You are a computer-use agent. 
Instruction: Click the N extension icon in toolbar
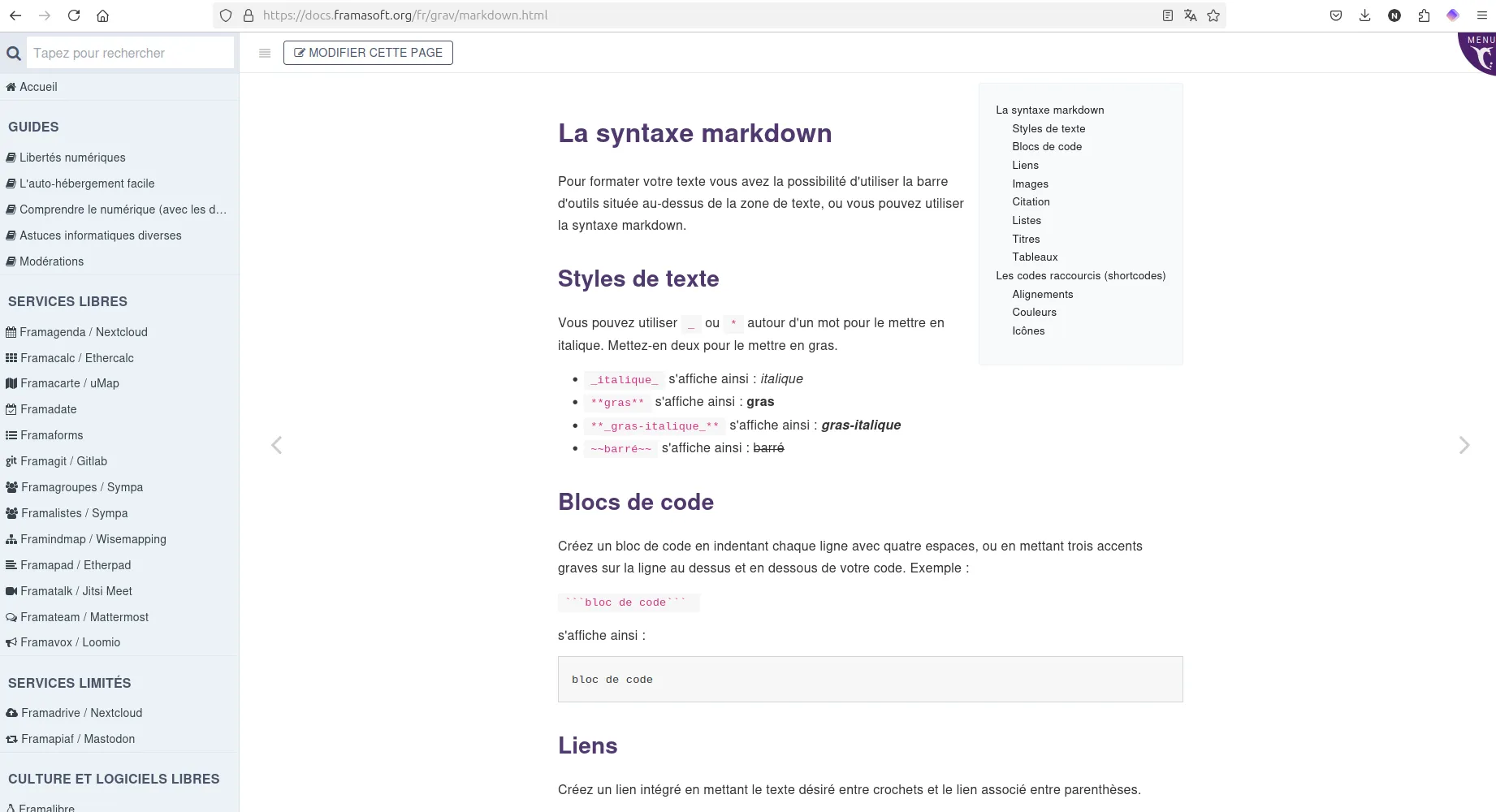[x=1394, y=15]
